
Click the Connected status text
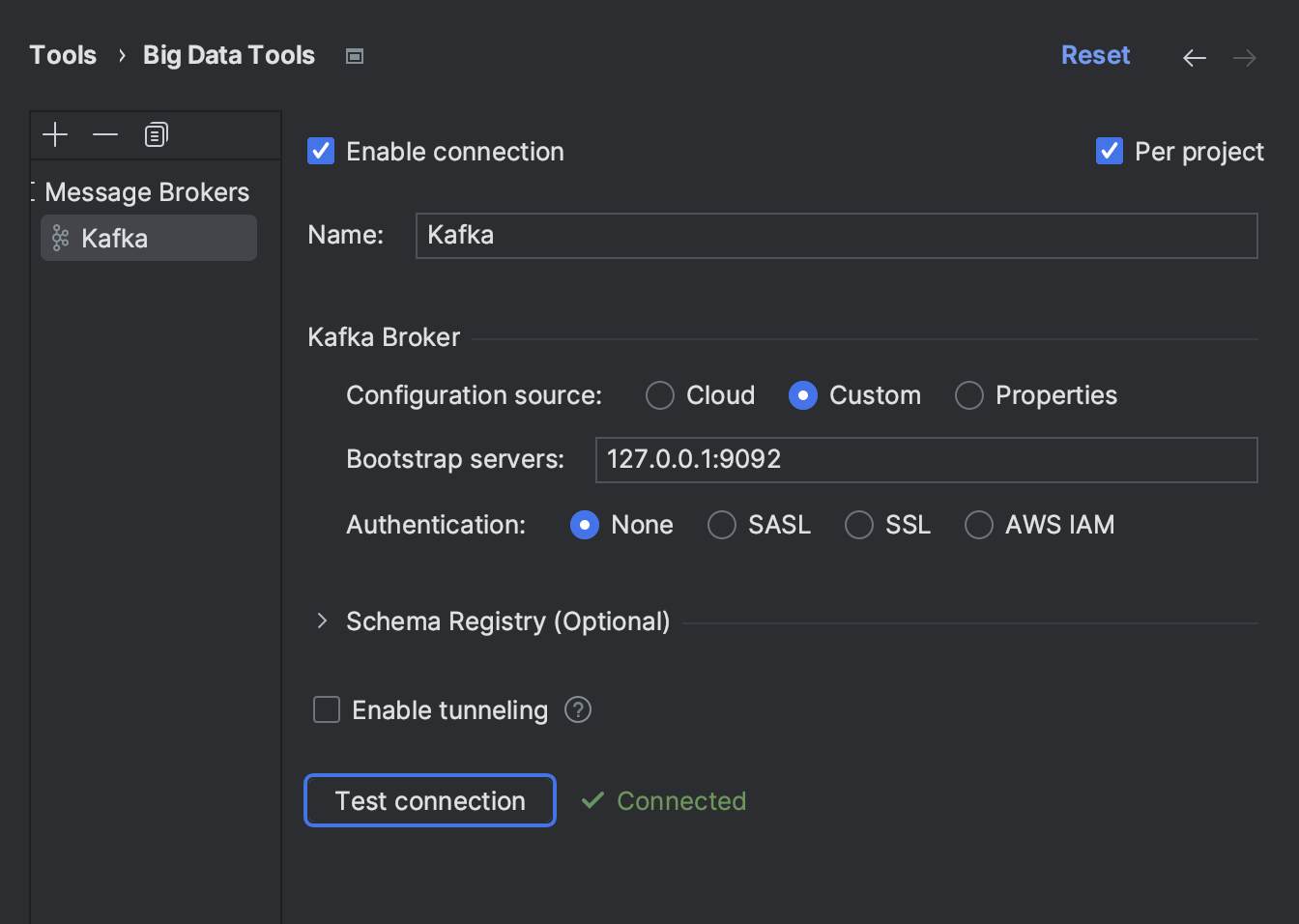(681, 801)
